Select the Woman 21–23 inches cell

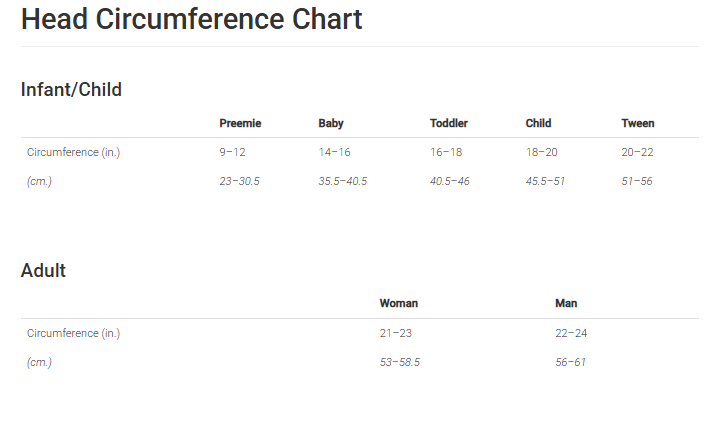point(395,333)
